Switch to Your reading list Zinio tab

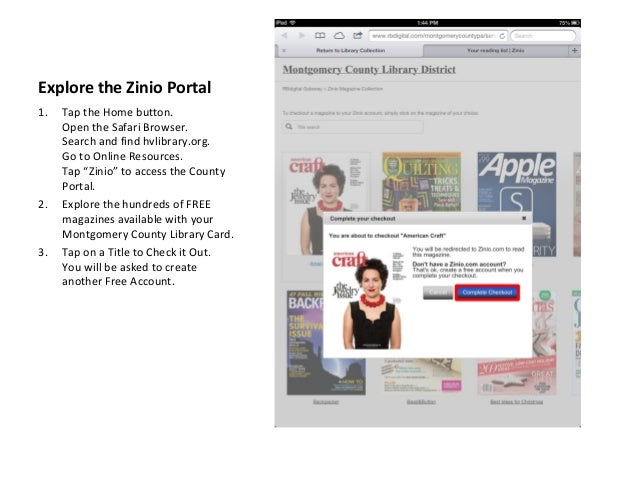pyautogui.click(x=495, y=50)
